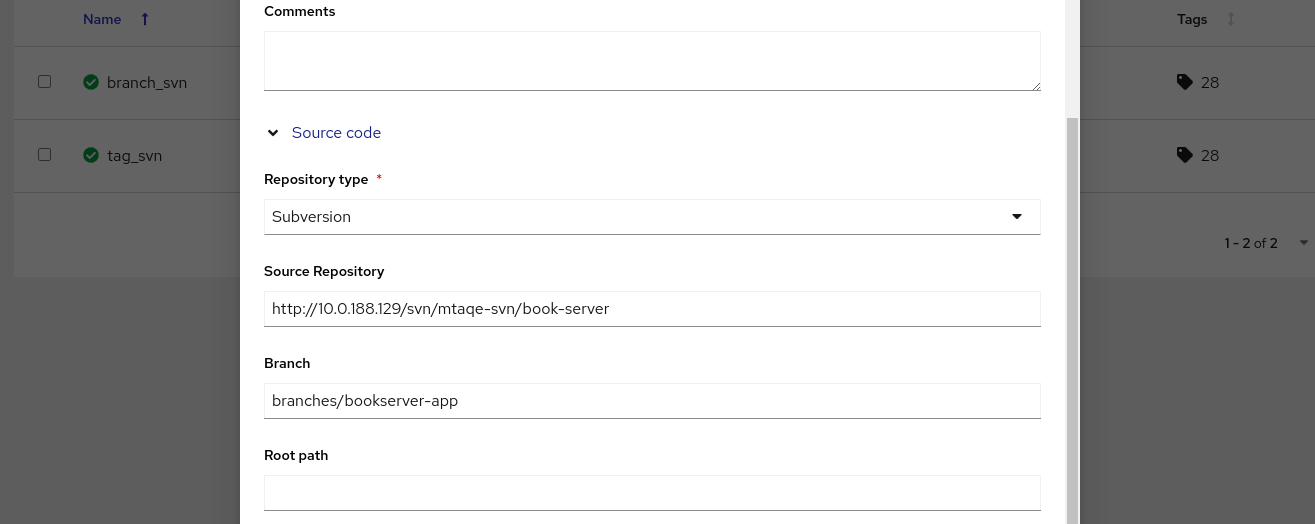Select the tag_svn row checkbox

click(x=44, y=155)
